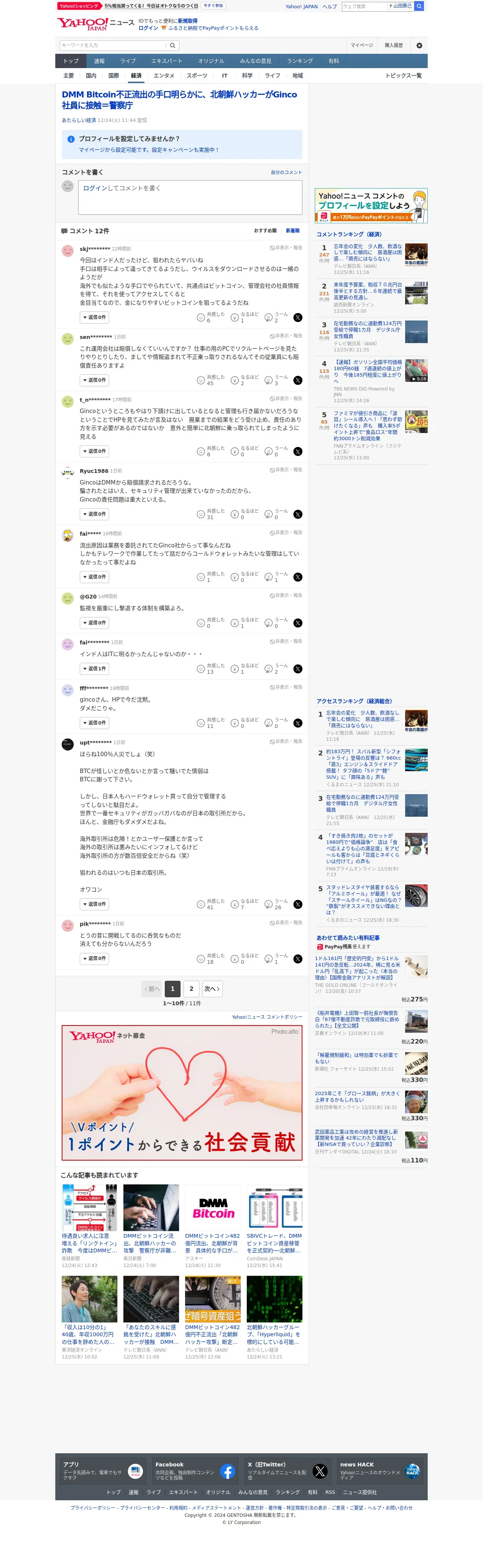Expand 返信0件 under skj******** comment
Viewport: 483px width, 1568px height.
(x=94, y=317)
